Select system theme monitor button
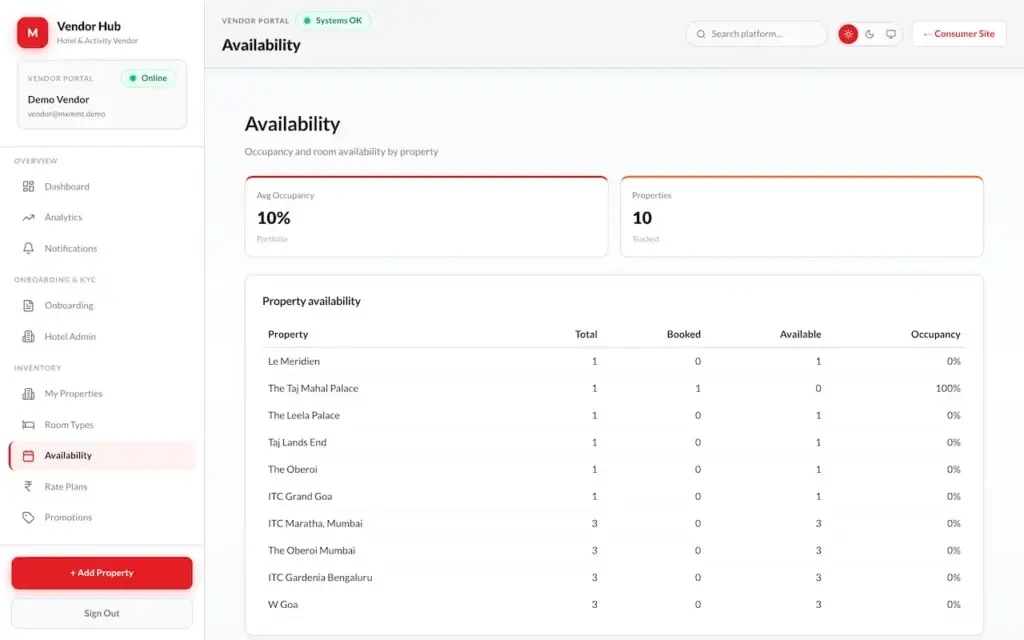The image size is (1024, 640). [x=891, y=34]
